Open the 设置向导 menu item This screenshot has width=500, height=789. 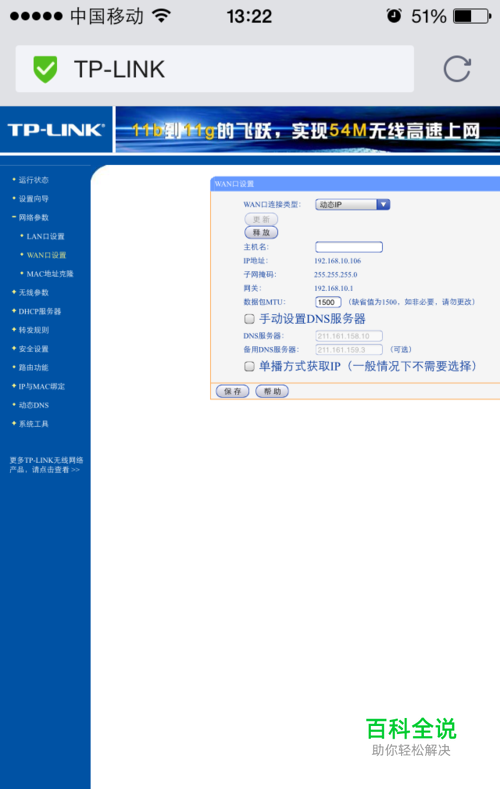click(33, 198)
